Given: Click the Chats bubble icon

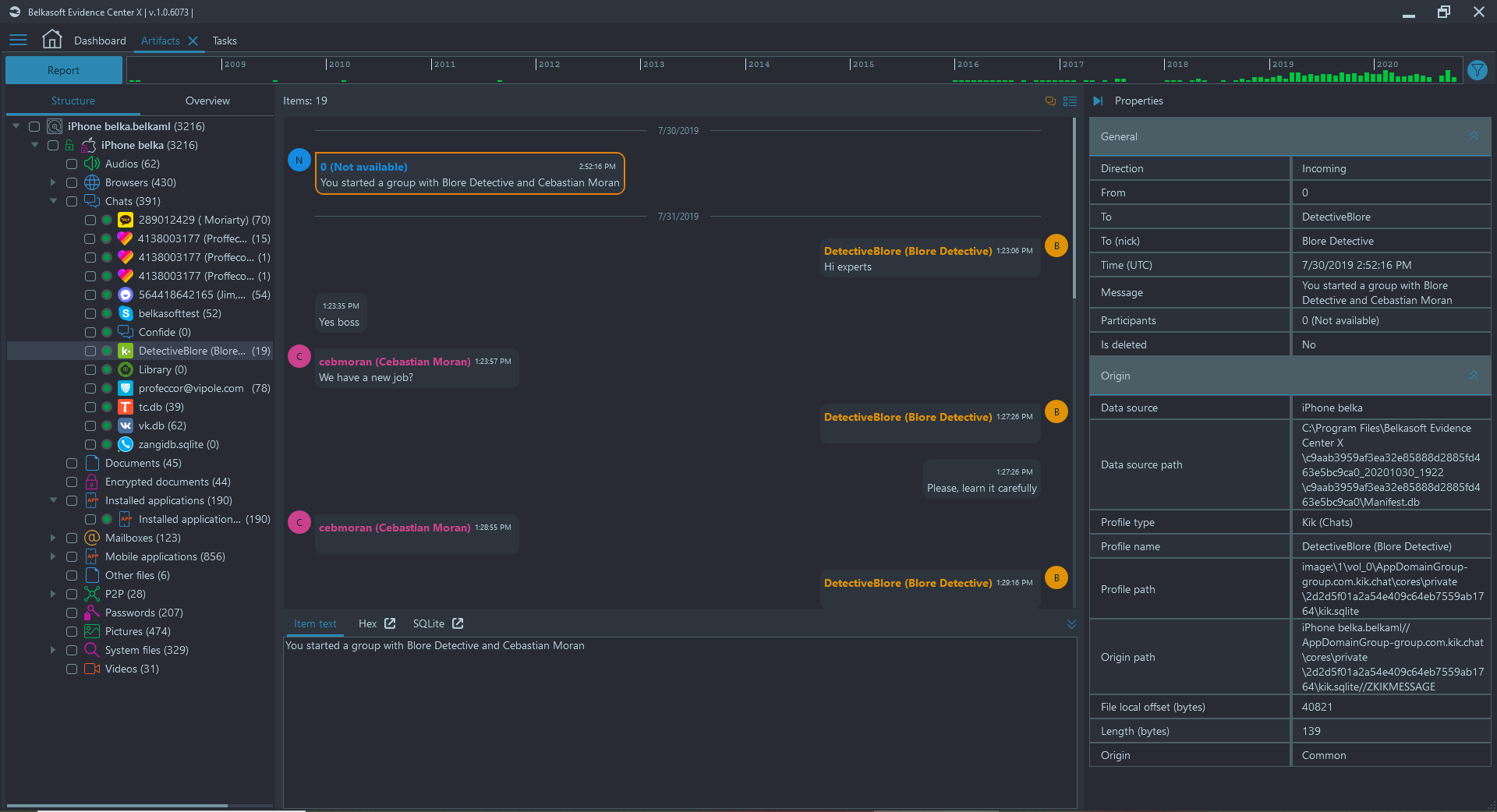Looking at the screenshot, I should tap(92, 201).
